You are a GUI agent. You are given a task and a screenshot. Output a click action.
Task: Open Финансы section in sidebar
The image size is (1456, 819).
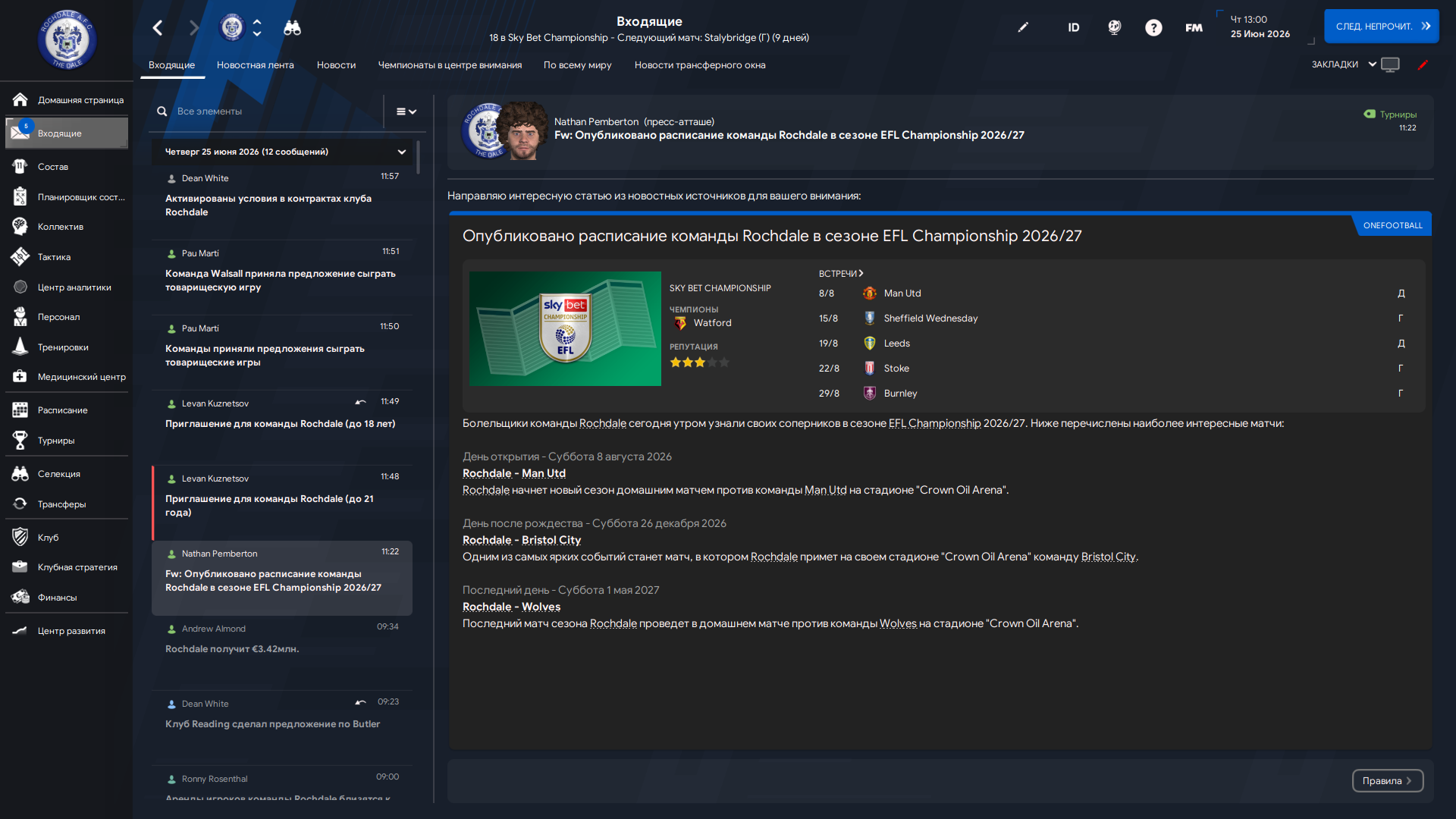click(57, 598)
